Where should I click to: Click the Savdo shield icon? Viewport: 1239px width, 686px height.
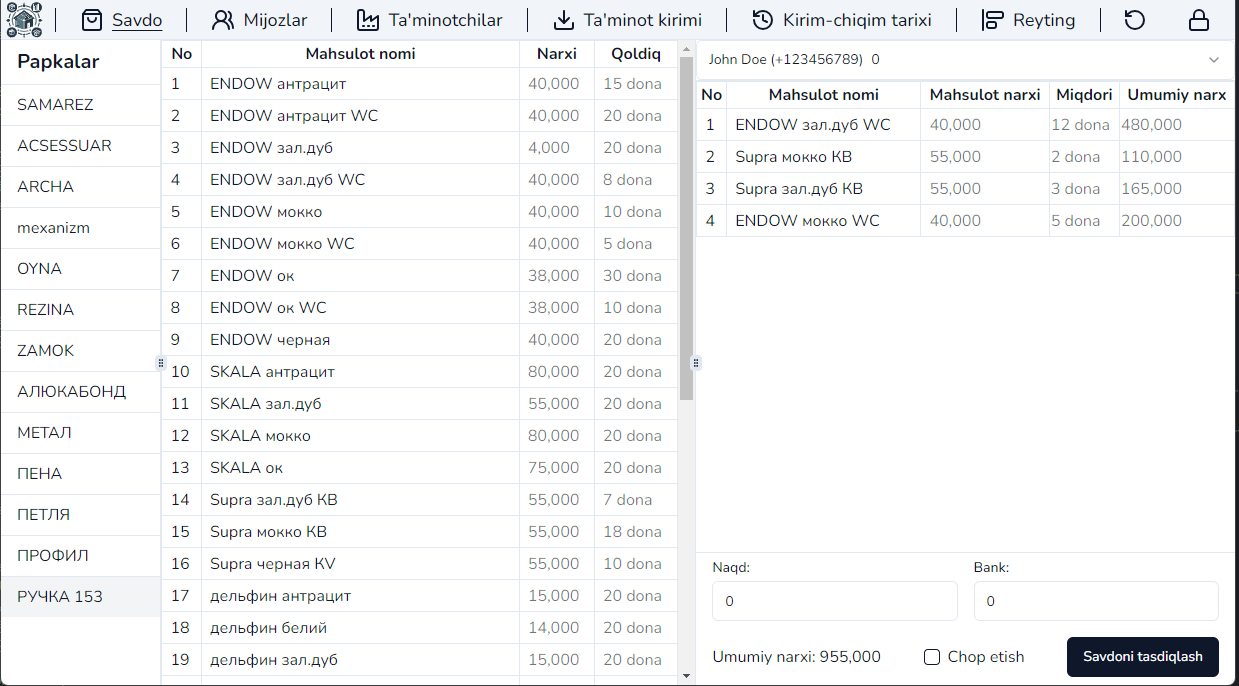click(92, 19)
